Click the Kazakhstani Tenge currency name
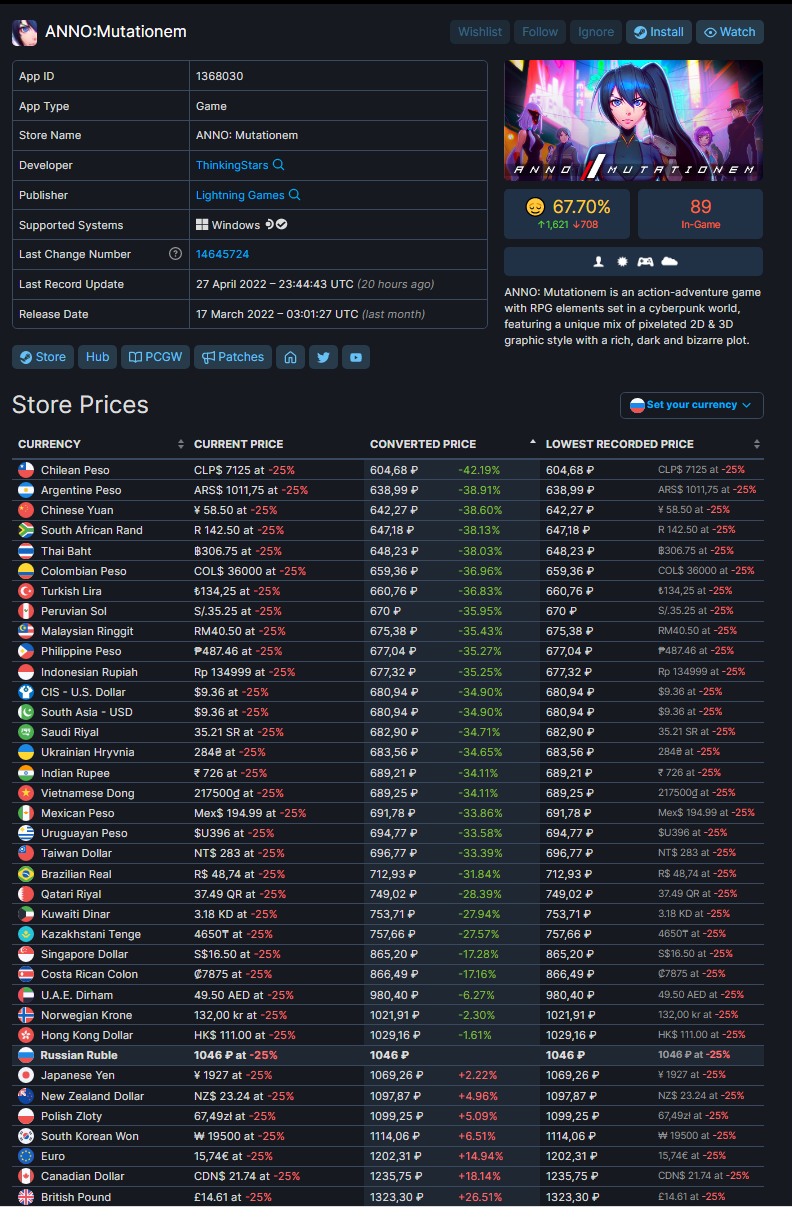This screenshot has width=792, height=1217. point(91,934)
